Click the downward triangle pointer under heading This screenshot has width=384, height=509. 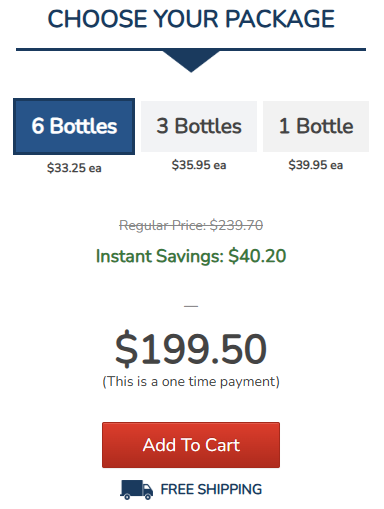point(191,61)
